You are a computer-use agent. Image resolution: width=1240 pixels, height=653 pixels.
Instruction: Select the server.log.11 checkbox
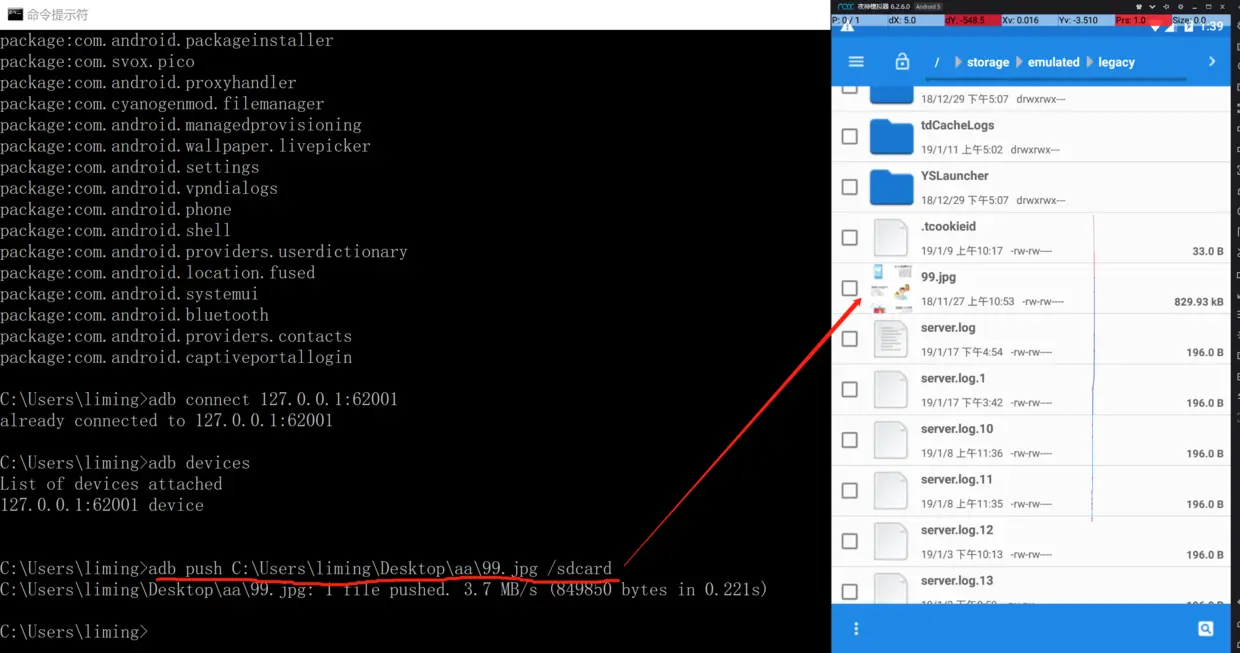tap(850, 490)
